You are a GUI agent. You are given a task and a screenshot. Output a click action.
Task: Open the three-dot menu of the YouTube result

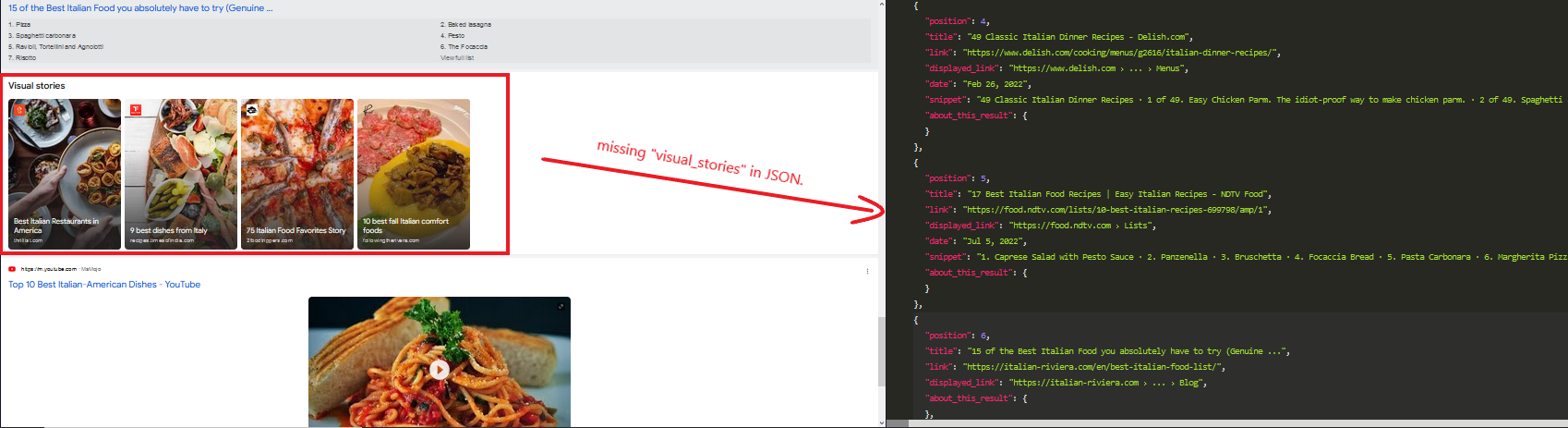coord(867,271)
